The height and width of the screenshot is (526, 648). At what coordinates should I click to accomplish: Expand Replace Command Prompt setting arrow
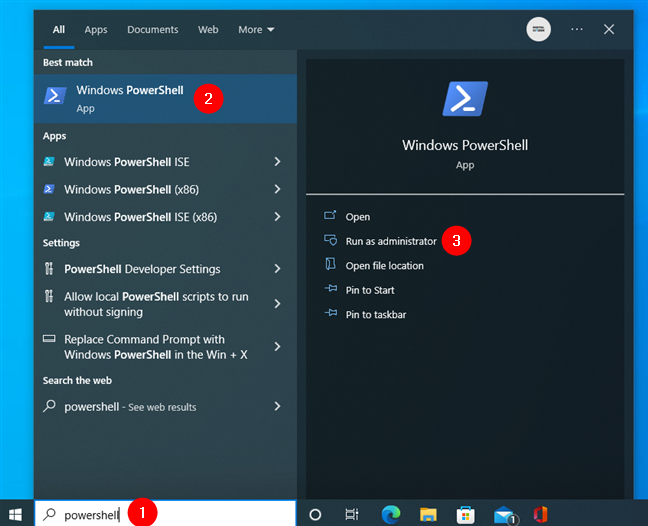278,346
